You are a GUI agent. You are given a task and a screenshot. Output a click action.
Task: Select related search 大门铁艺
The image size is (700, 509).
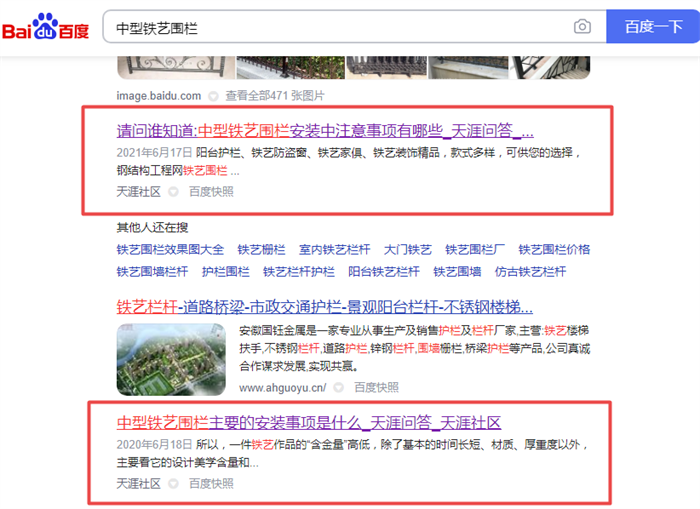coord(408,249)
